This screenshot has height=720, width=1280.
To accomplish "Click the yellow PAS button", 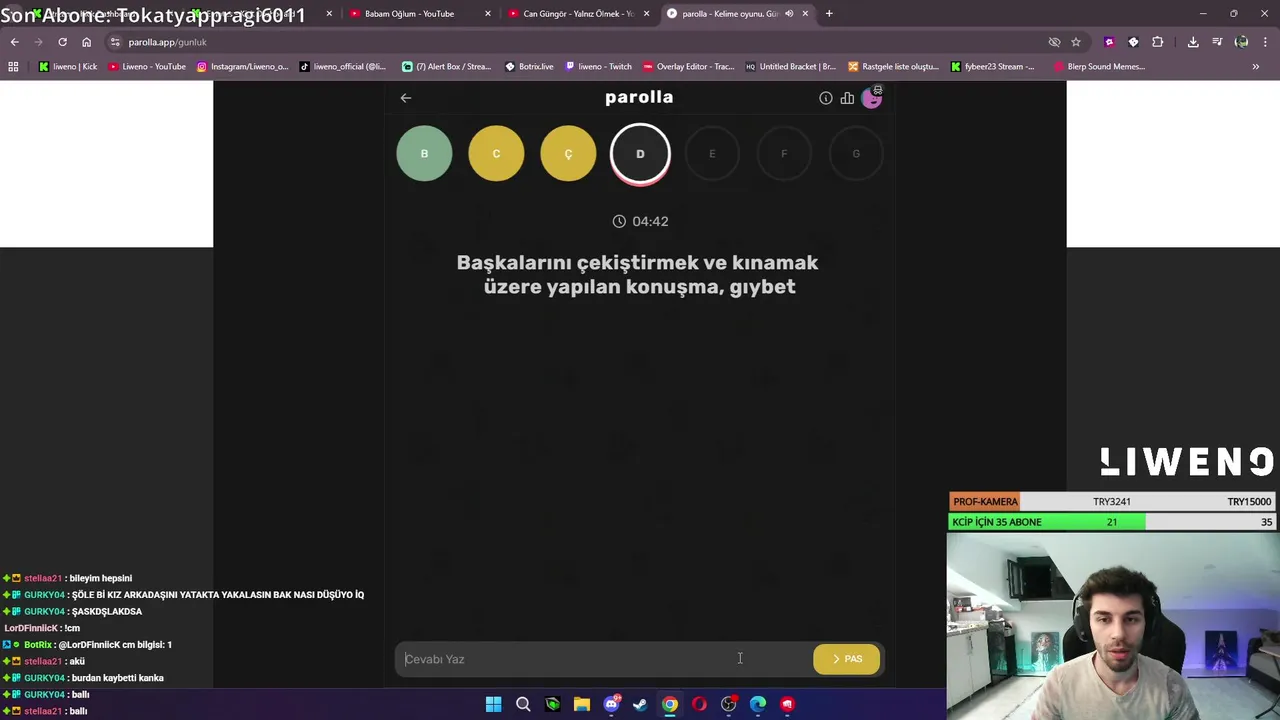I will (x=847, y=659).
